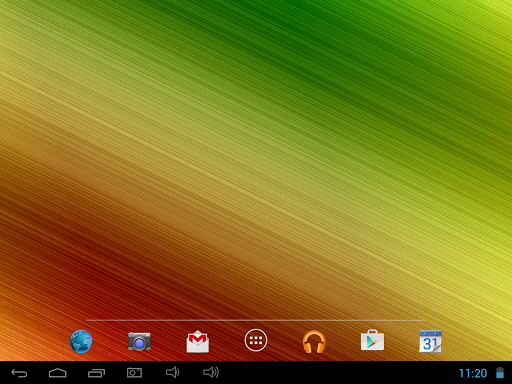
Task: Open the Browser globe app
Action: coord(81,341)
